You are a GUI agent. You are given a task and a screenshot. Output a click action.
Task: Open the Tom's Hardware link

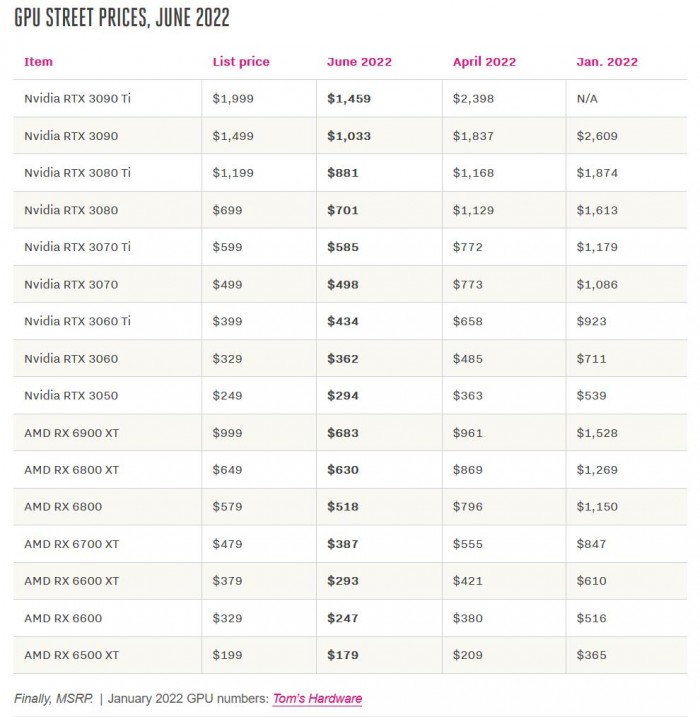click(x=317, y=698)
